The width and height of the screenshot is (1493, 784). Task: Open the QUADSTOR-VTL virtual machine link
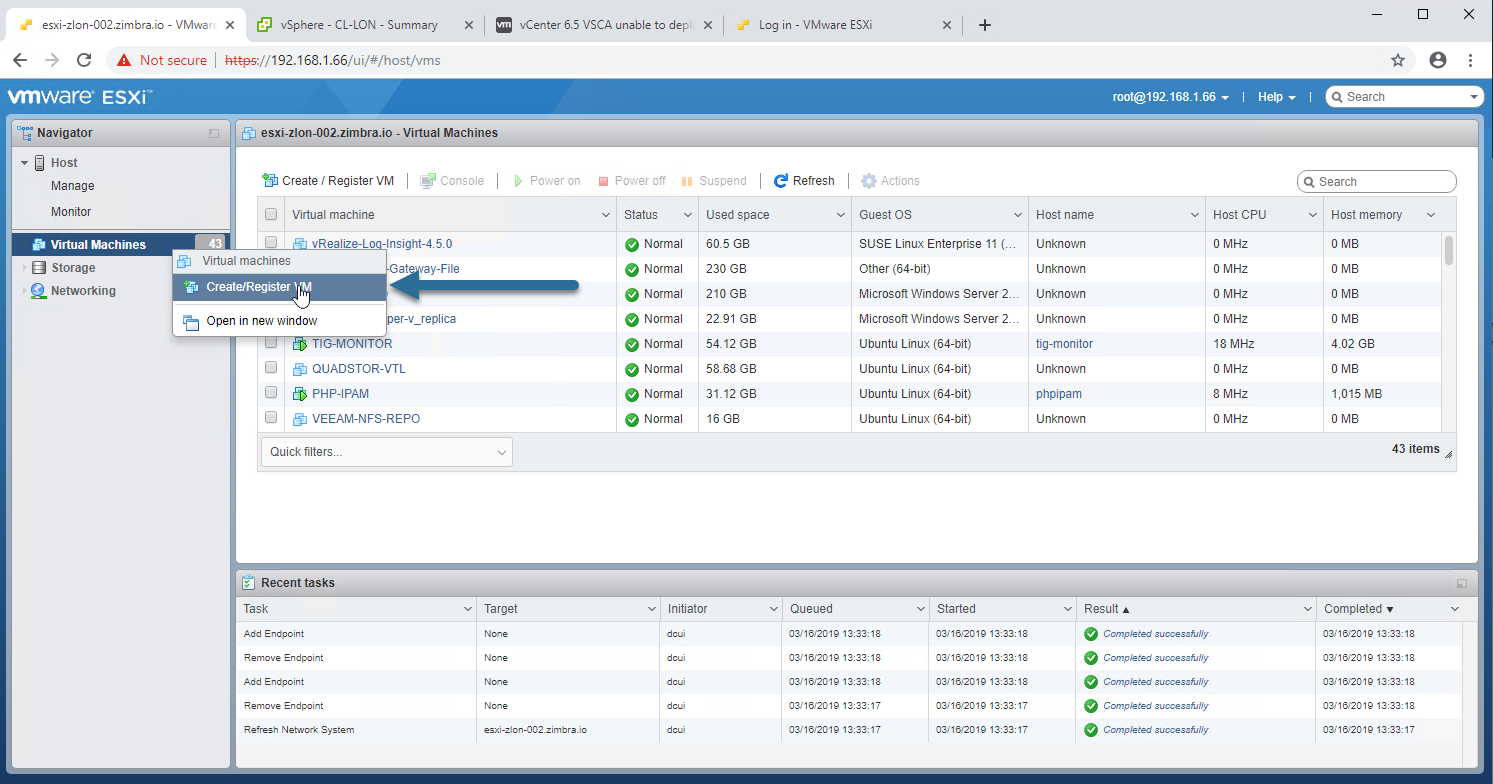pyautogui.click(x=359, y=369)
